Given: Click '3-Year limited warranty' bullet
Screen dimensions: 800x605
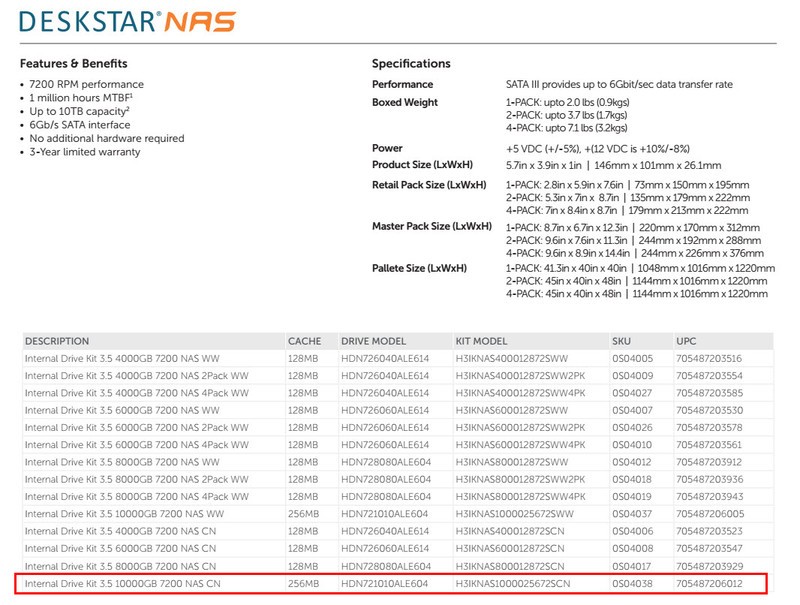Looking at the screenshot, I should coord(85,152).
